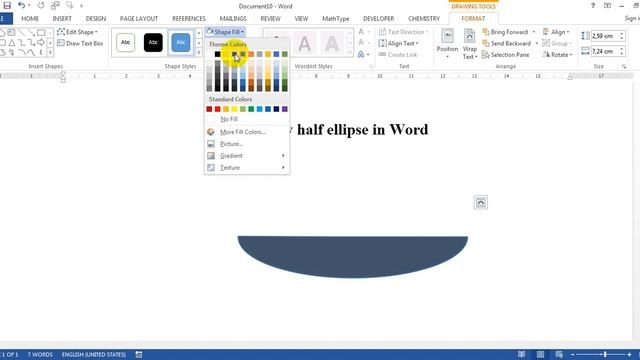Apply the black Abc shape style

click(x=153, y=42)
